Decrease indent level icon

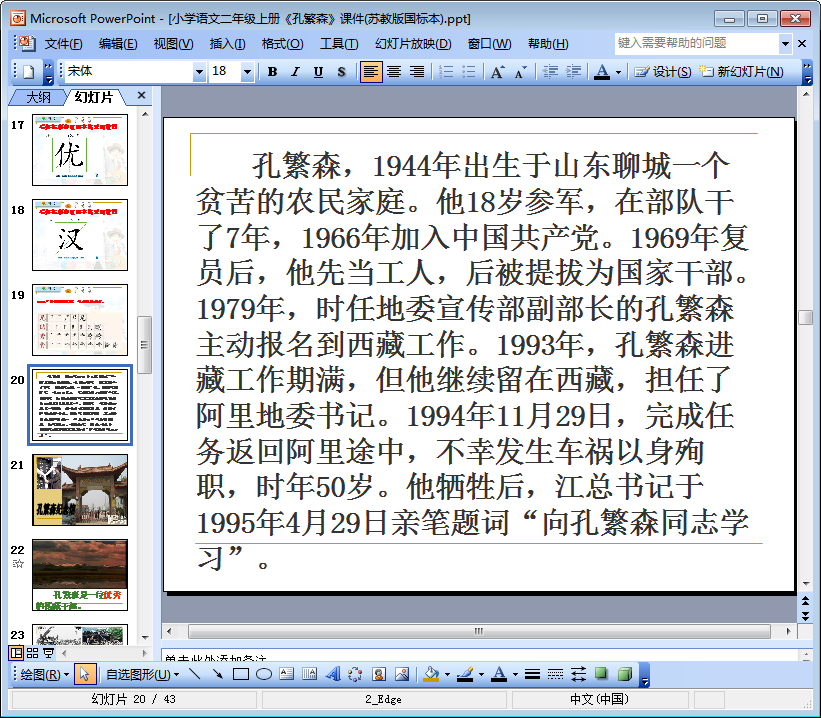pyautogui.click(x=550, y=72)
